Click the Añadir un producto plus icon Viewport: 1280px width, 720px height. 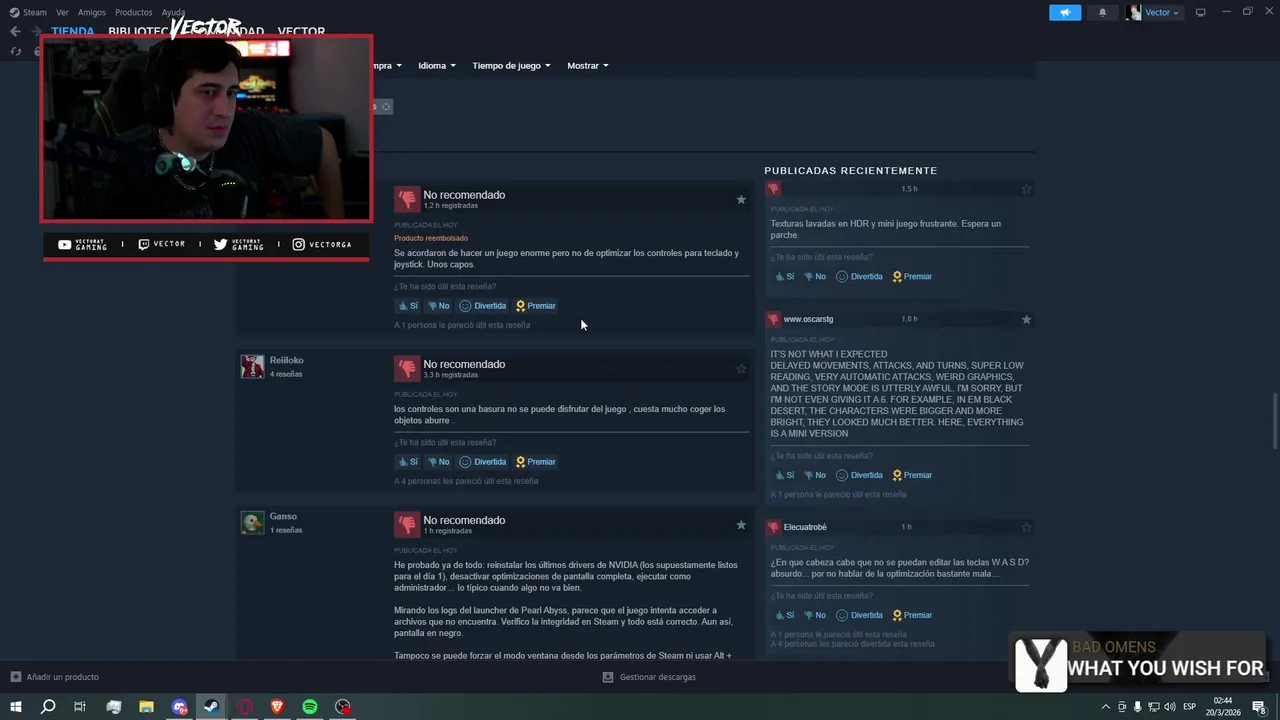[15, 677]
